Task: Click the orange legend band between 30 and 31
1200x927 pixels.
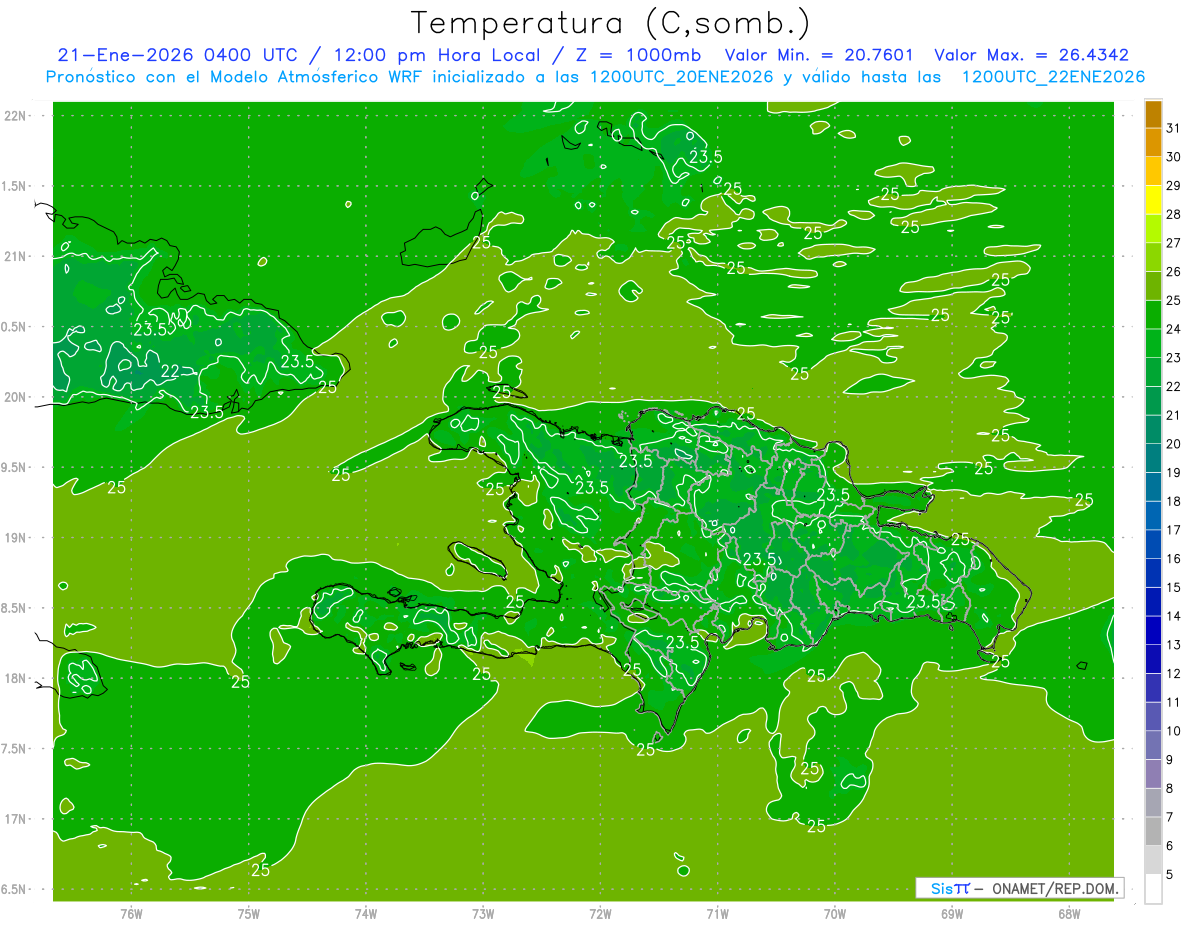Action: click(1153, 142)
